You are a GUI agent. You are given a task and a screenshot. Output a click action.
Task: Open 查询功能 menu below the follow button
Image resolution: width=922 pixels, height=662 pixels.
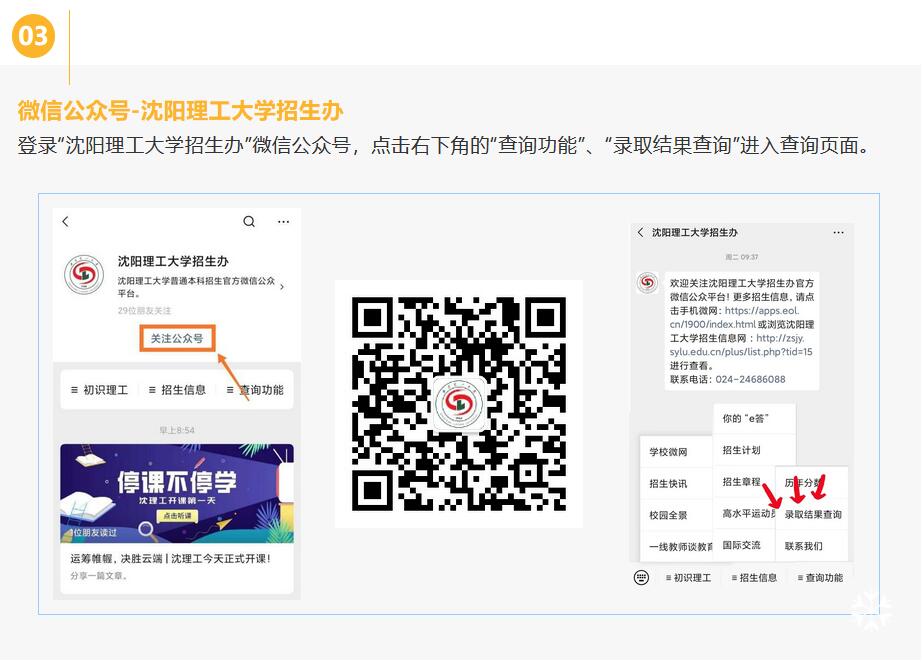(x=255, y=390)
